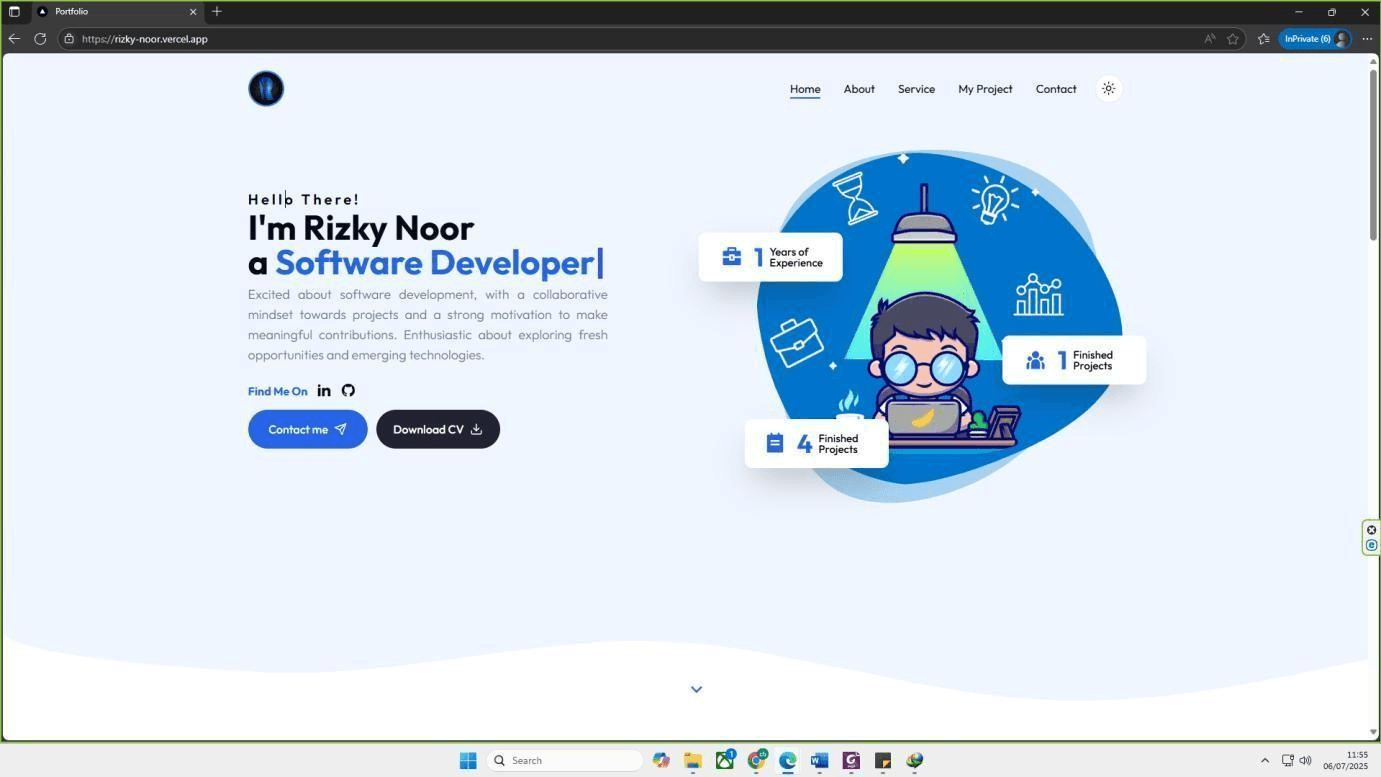Open Word from the taskbar
Viewport: 1381px width, 777px height.
point(819,761)
